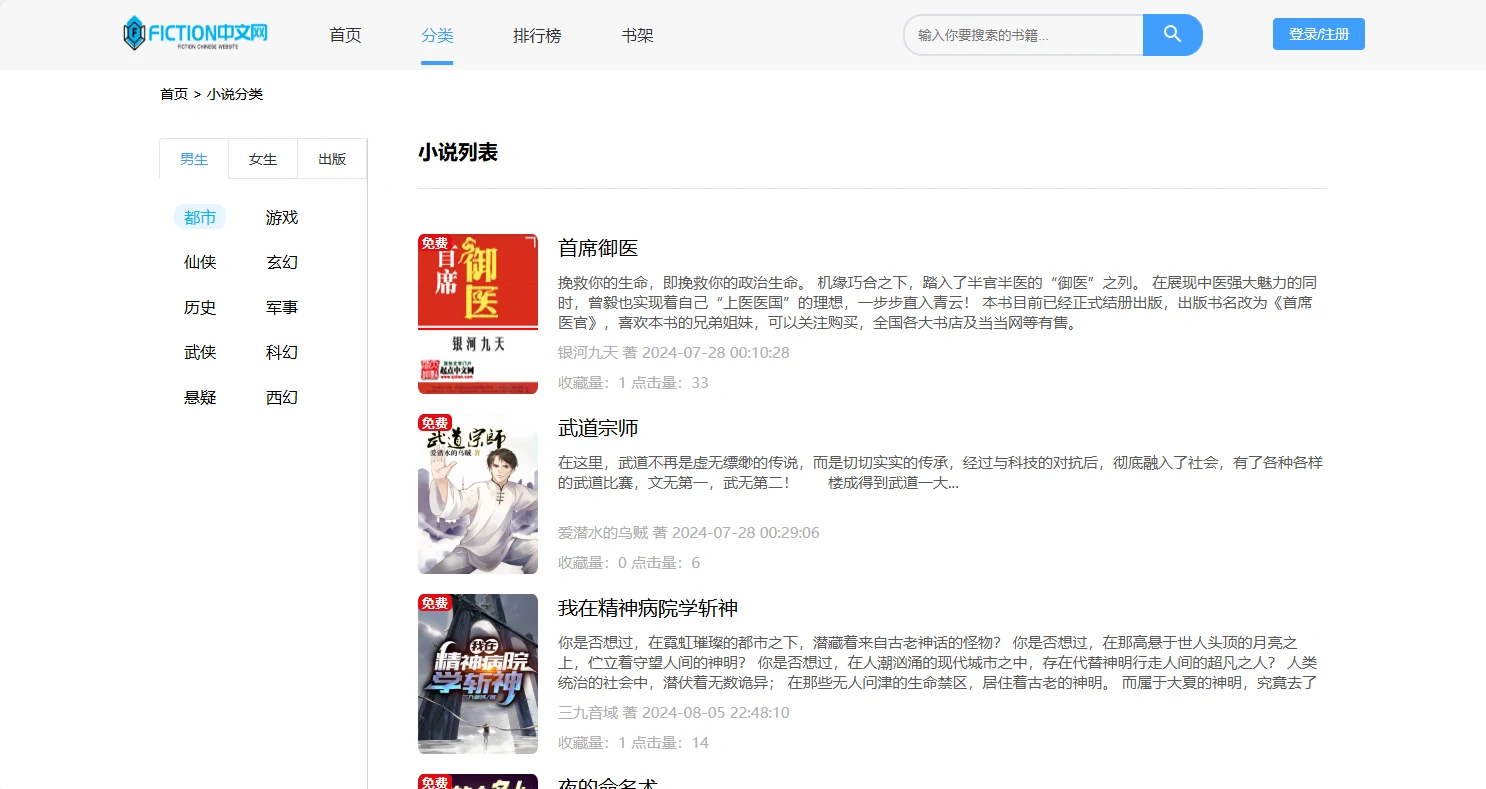1486x789 pixels.
Task: Select the 仙侠 category
Action: 200,263
